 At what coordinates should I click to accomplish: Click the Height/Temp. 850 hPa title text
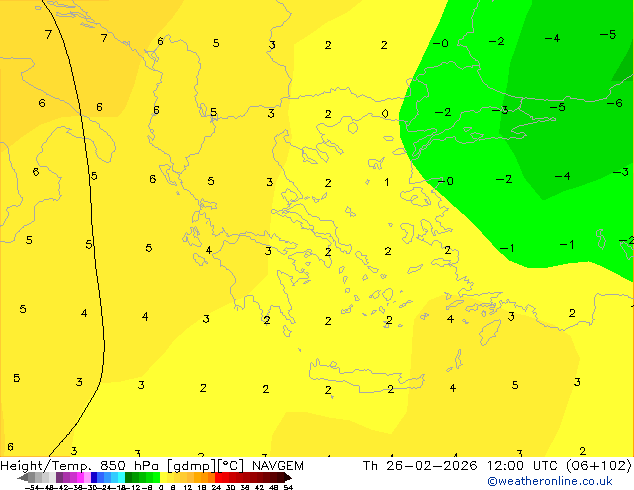(80, 466)
